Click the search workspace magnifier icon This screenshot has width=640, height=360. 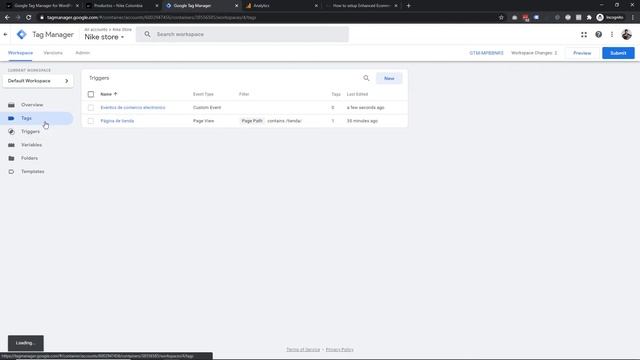[x=147, y=34]
